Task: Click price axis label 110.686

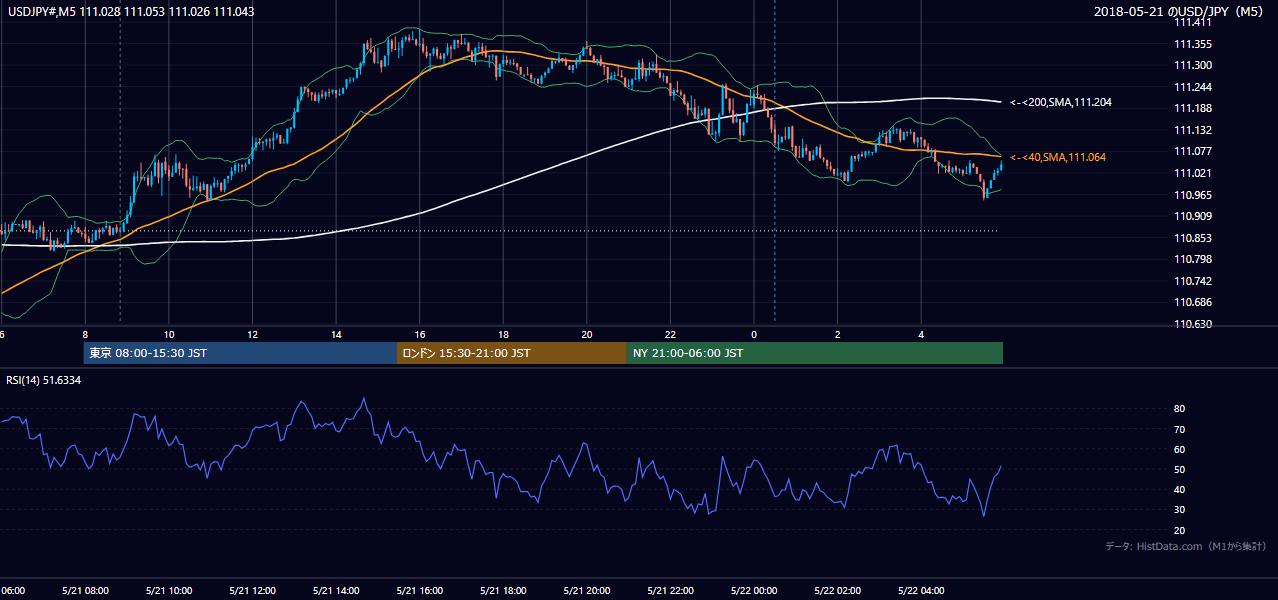Action: (x=1193, y=302)
